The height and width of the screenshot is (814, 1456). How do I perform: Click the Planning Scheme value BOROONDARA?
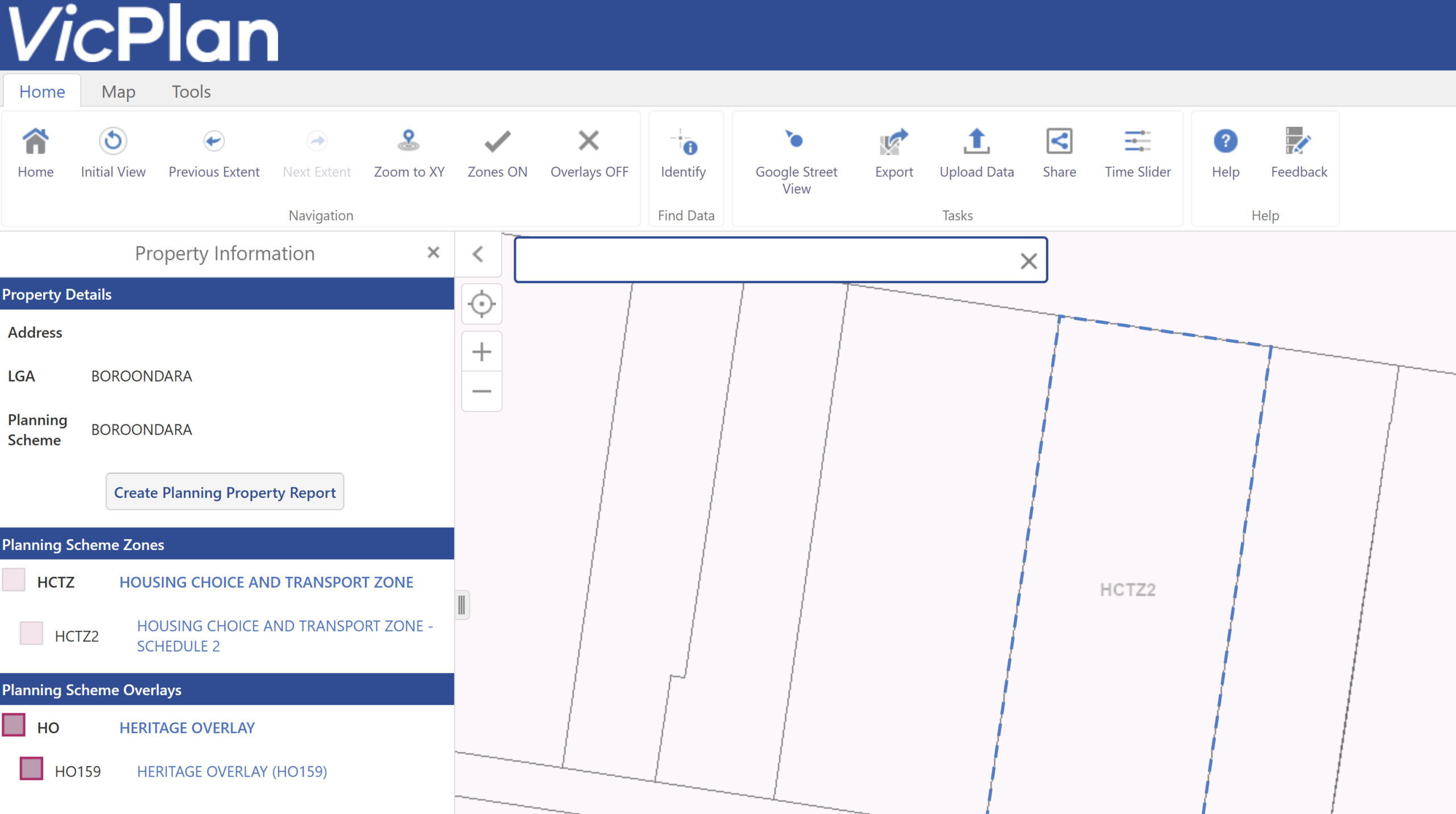click(142, 429)
